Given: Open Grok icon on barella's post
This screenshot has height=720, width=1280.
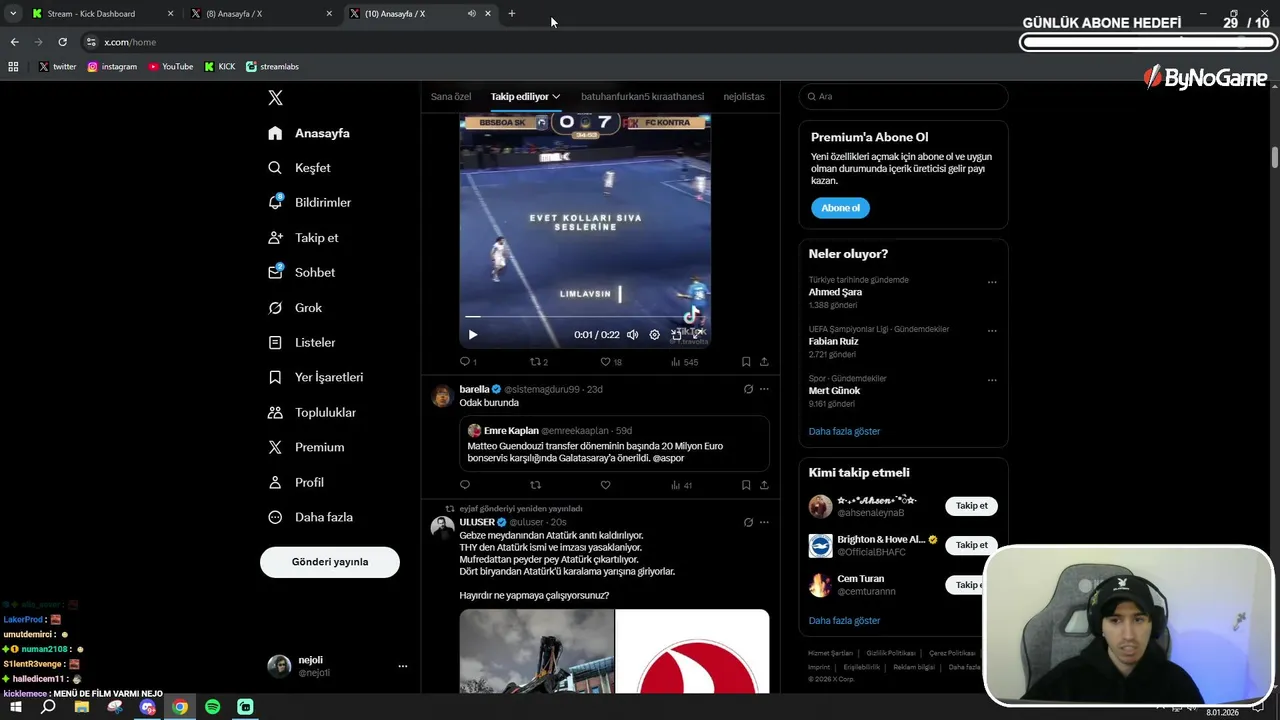Looking at the screenshot, I should [x=748, y=389].
